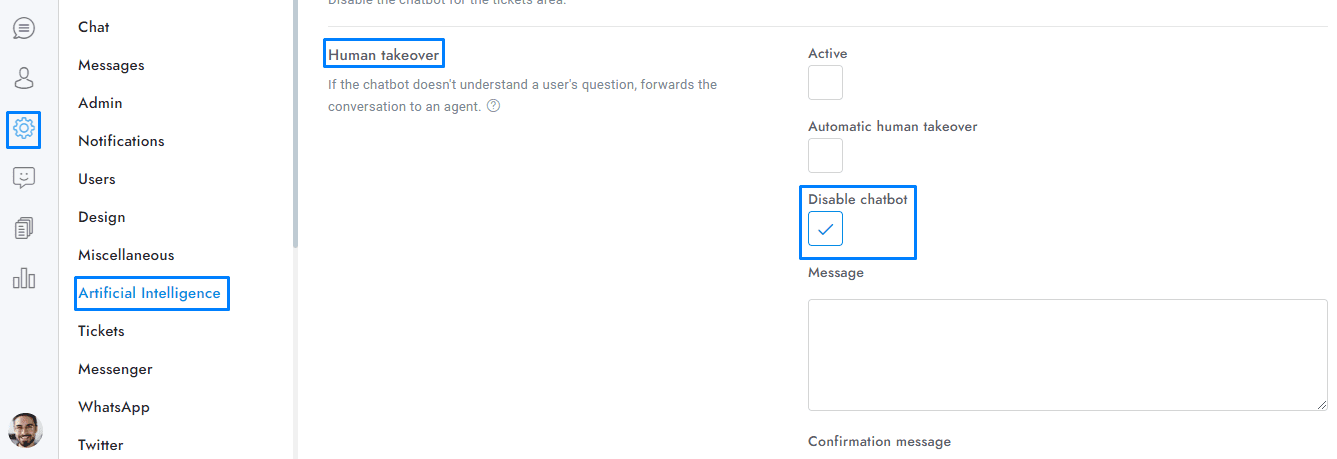Screen dimensions: 1337x459
Task: Uncheck the Disable chatbot checkbox
Action: pos(825,229)
